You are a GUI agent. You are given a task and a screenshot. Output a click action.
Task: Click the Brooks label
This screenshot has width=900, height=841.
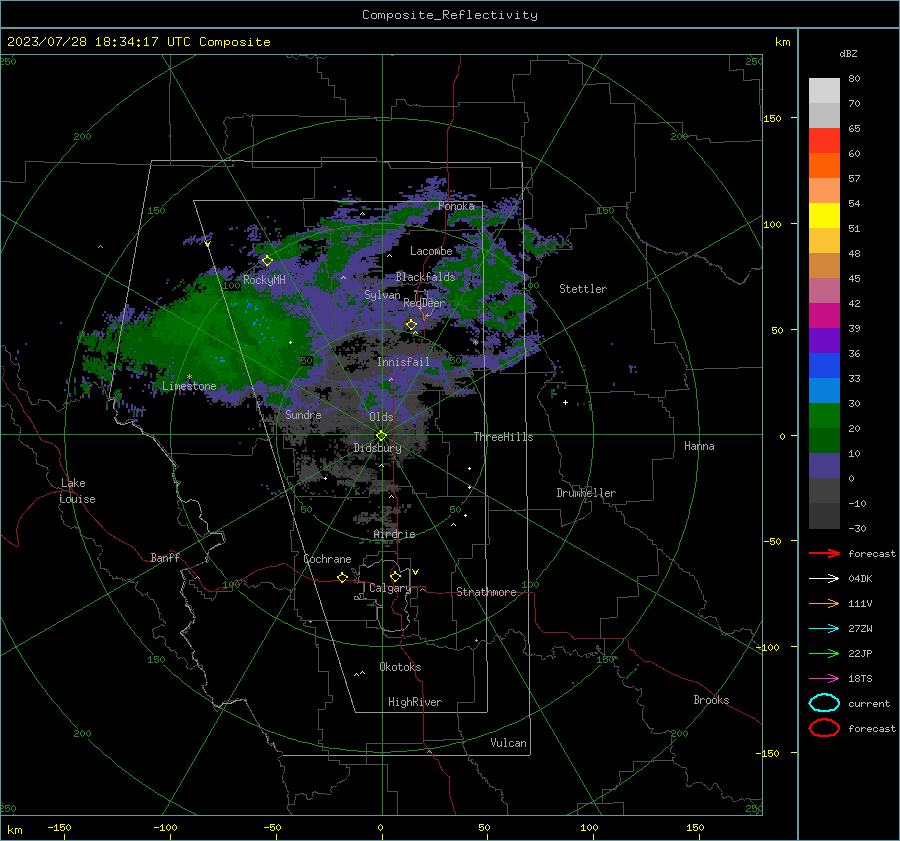(x=711, y=700)
